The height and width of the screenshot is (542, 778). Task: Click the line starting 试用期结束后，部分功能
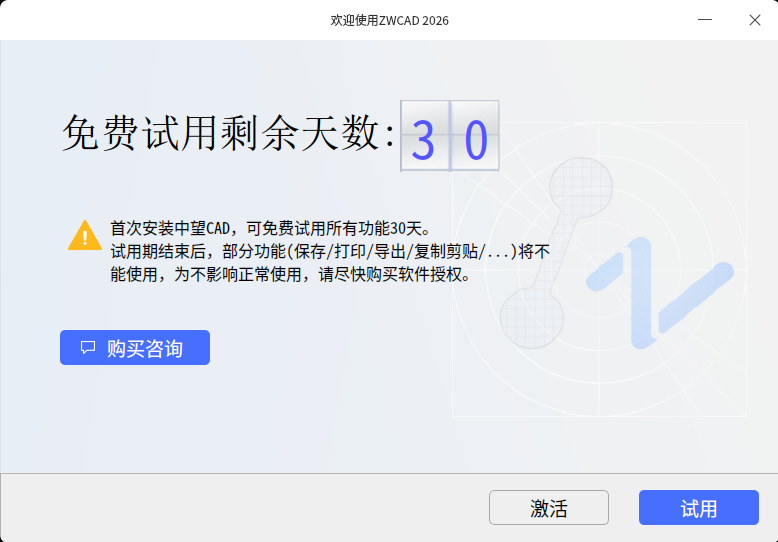(330, 252)
